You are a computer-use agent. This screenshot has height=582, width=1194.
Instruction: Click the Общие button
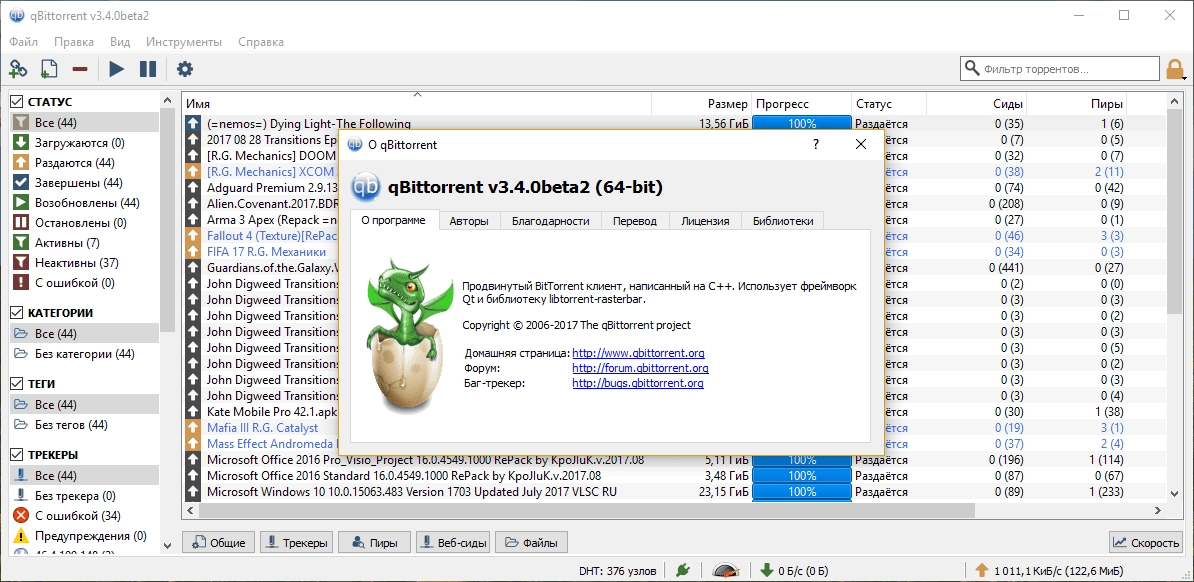click(219, 543)
